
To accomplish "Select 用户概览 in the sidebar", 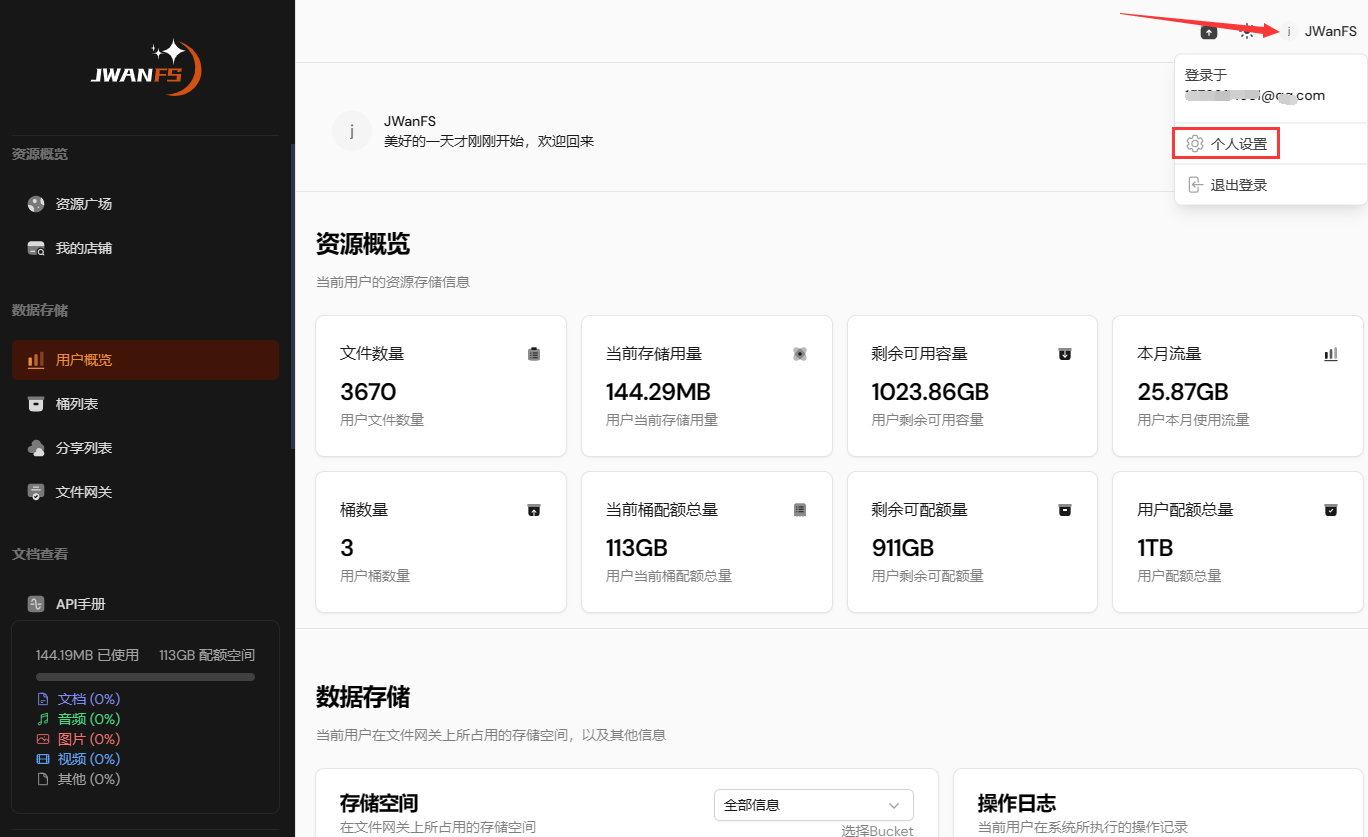I will pyautogui.click(x=146, y=360).
